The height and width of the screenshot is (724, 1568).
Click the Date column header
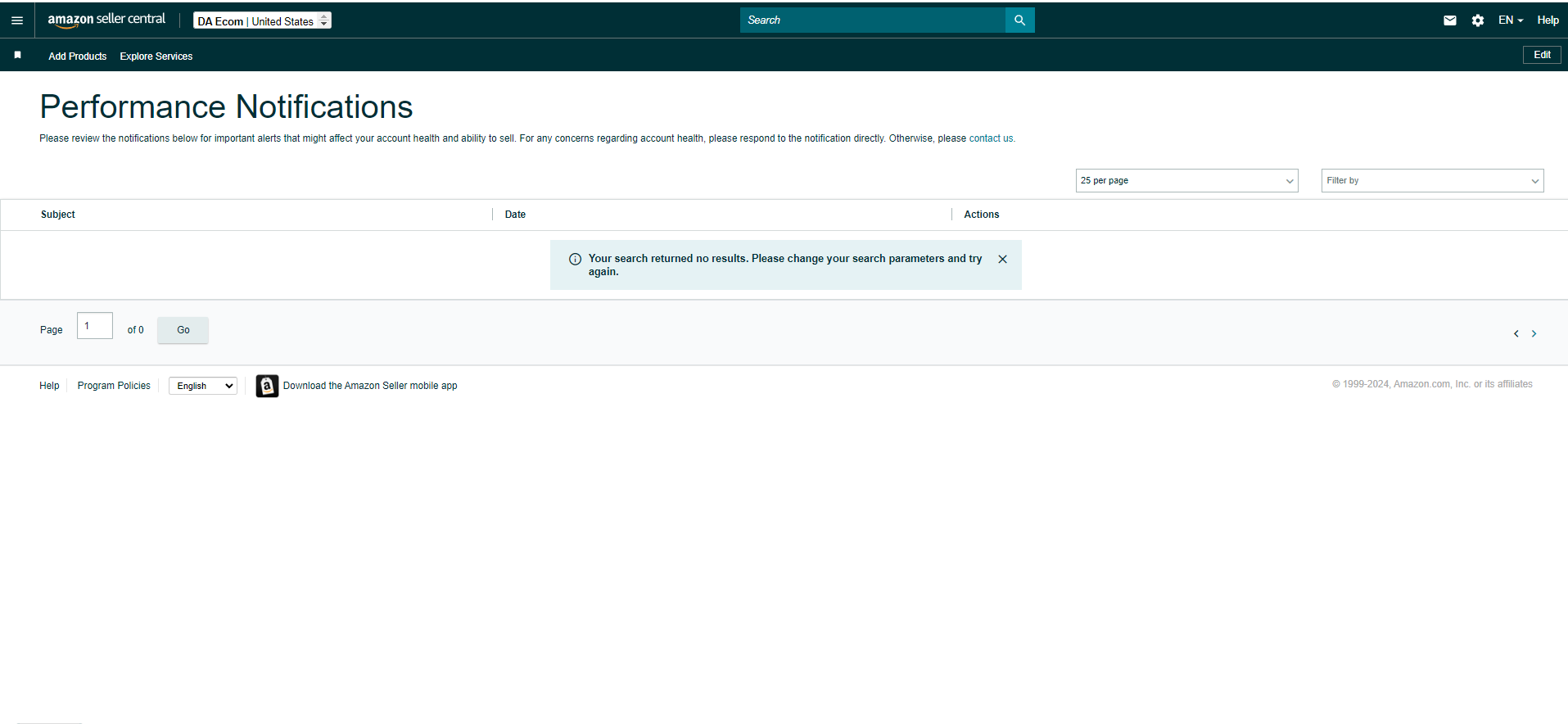(515, 215)
